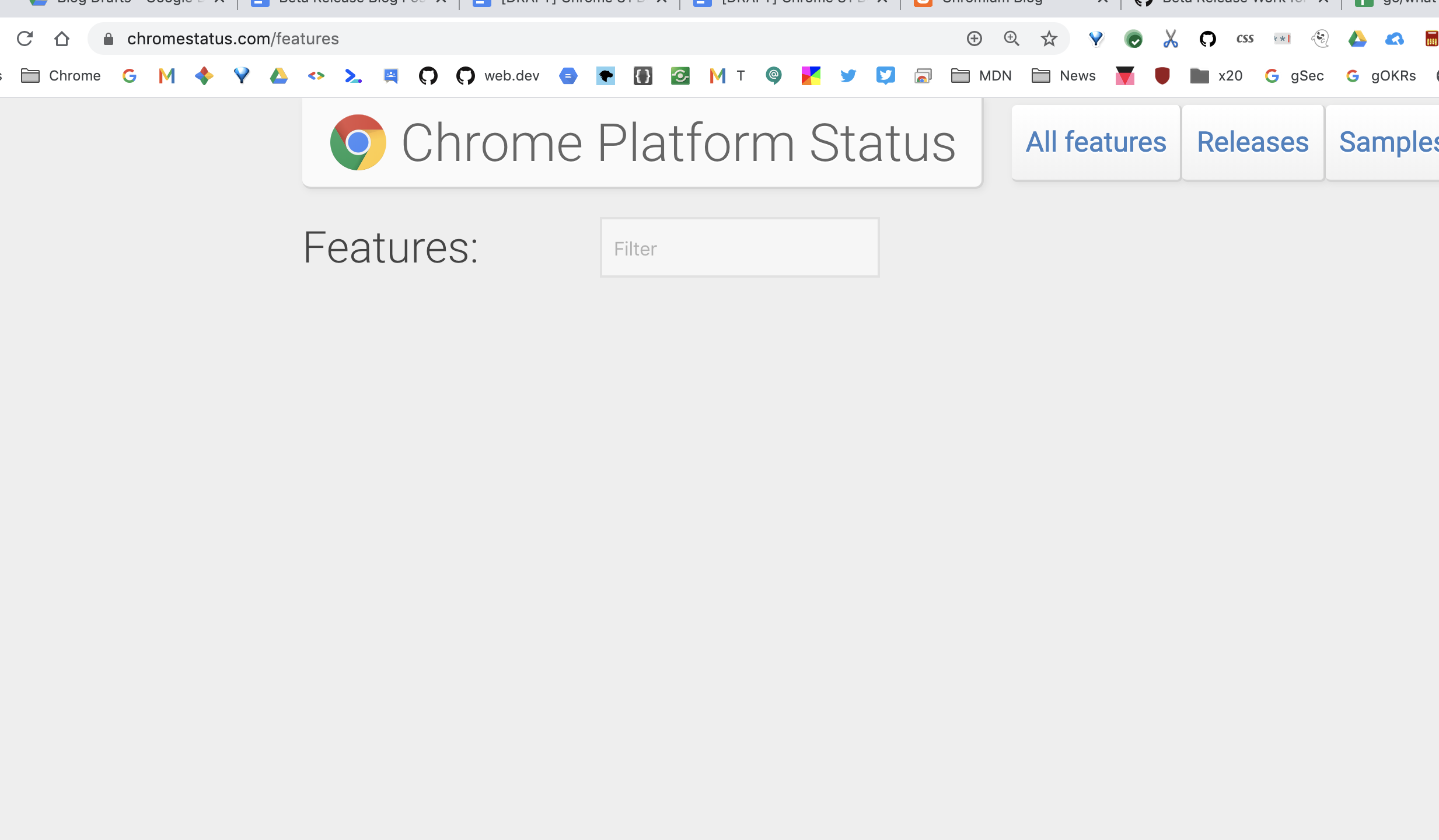Click the GitHub extension icon in the toolbar
The width and height of the screenshot is (1439, 840).
pyautogui.click(x=1208, y=38)
